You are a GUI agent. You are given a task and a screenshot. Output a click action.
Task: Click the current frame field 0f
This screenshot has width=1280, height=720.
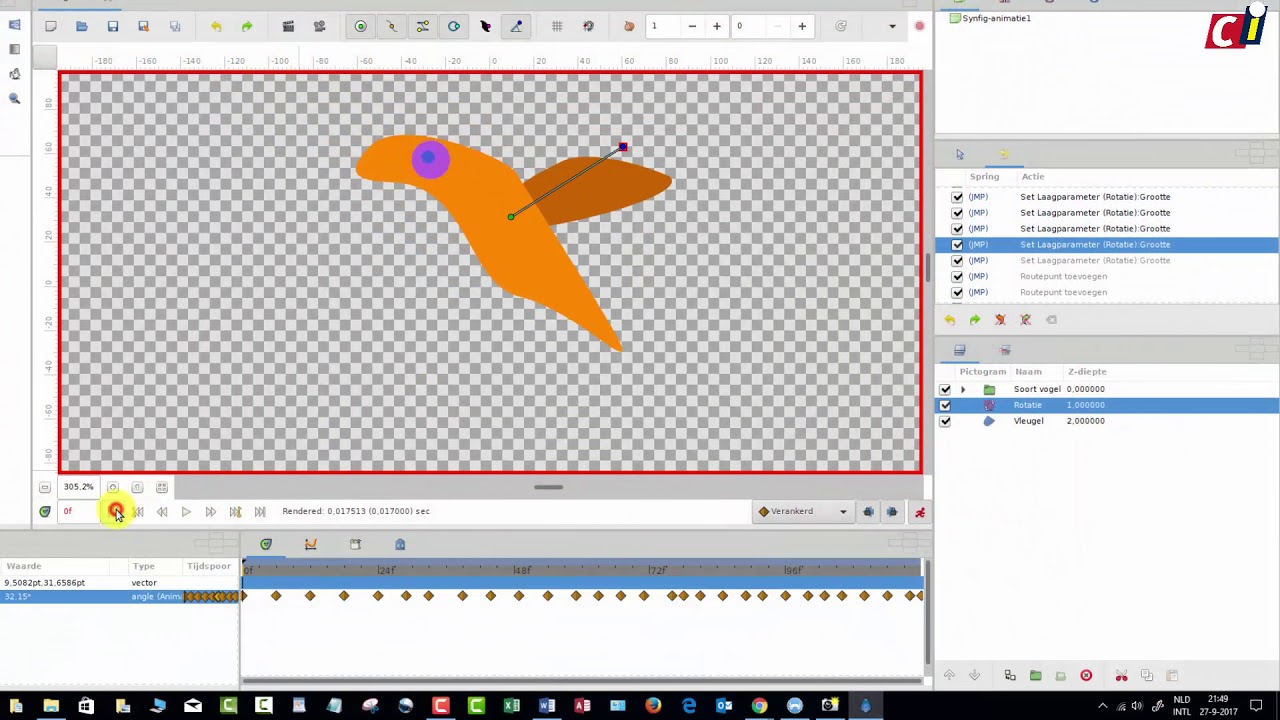tap(80, 511)
